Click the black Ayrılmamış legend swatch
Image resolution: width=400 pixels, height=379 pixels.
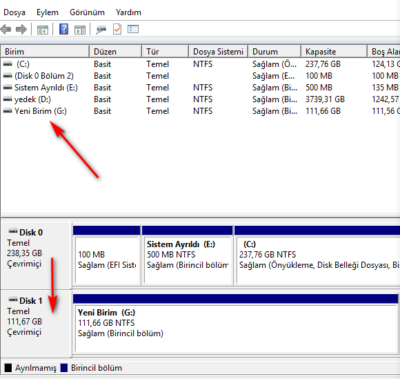click(8, 368)
